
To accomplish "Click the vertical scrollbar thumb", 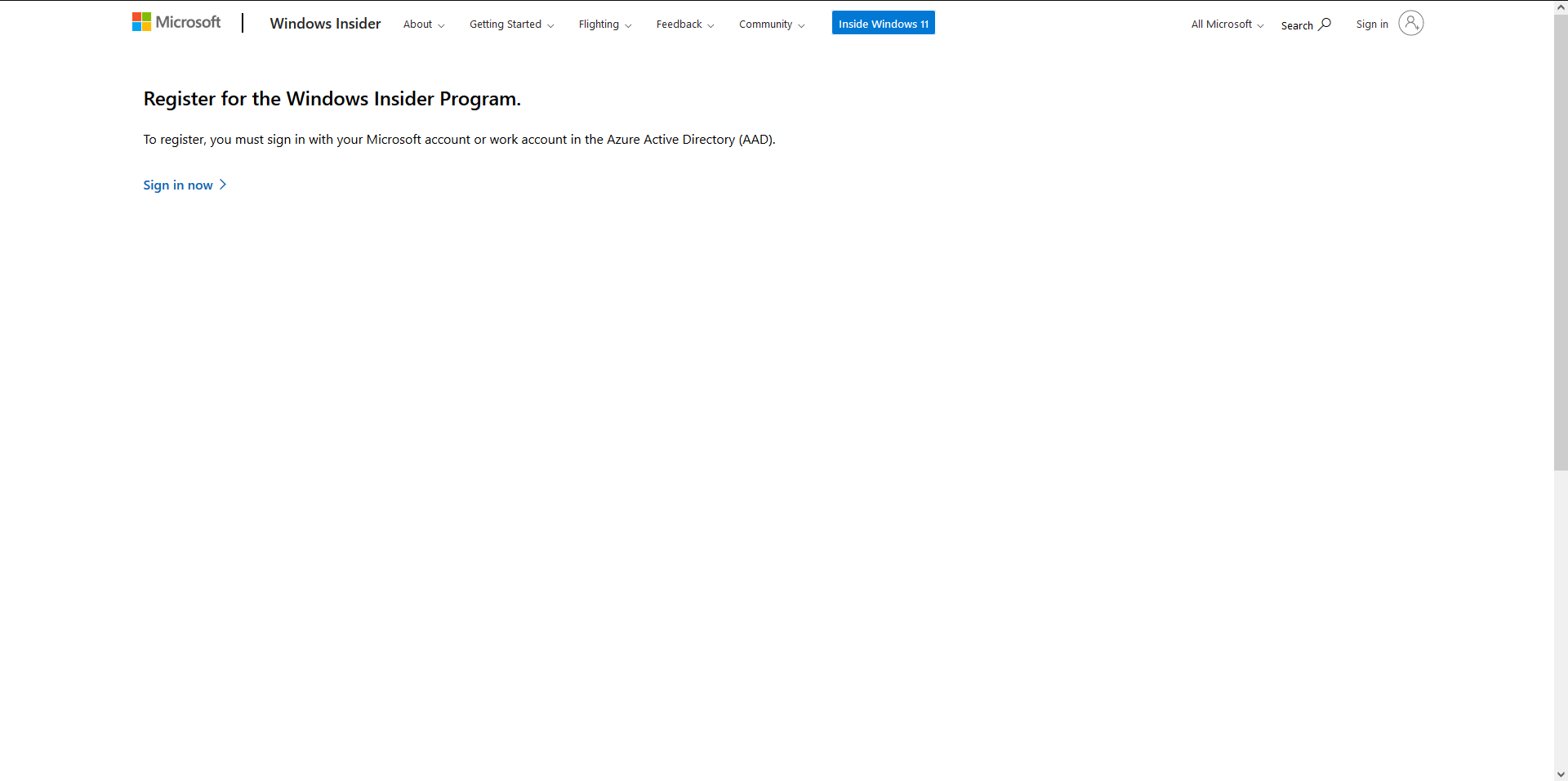I will (1561, 245).
